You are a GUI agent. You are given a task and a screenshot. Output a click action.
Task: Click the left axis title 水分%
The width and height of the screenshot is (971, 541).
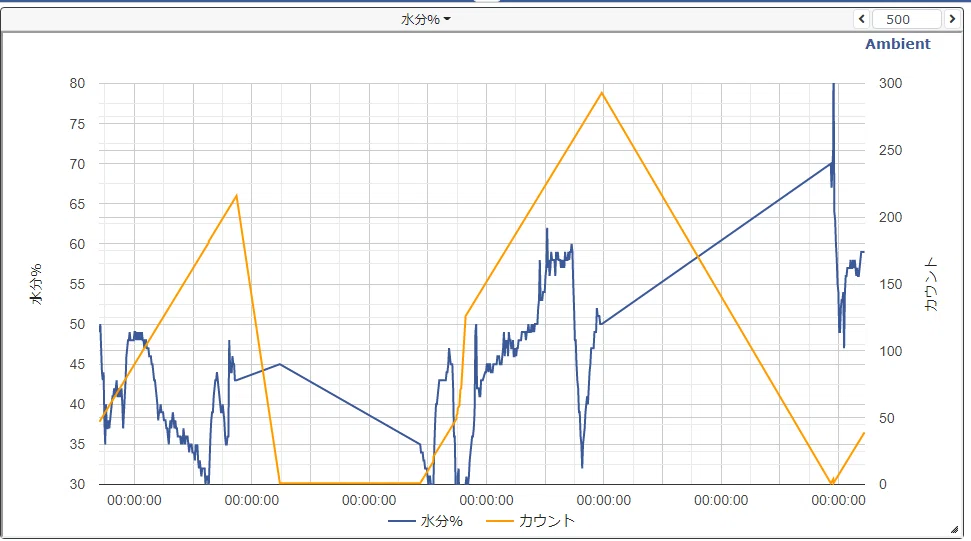37,283
